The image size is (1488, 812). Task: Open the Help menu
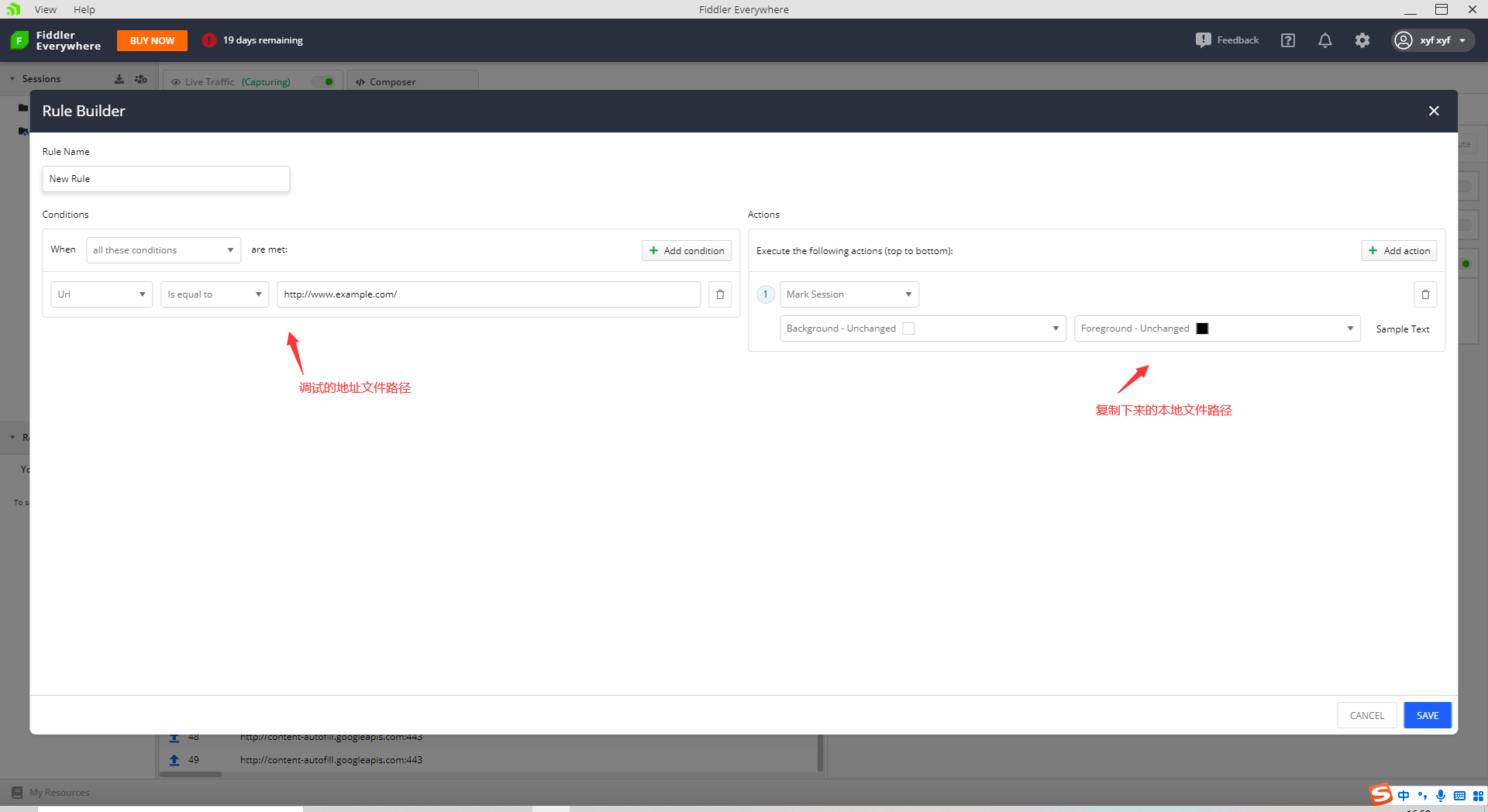click(x=84, y=9)
